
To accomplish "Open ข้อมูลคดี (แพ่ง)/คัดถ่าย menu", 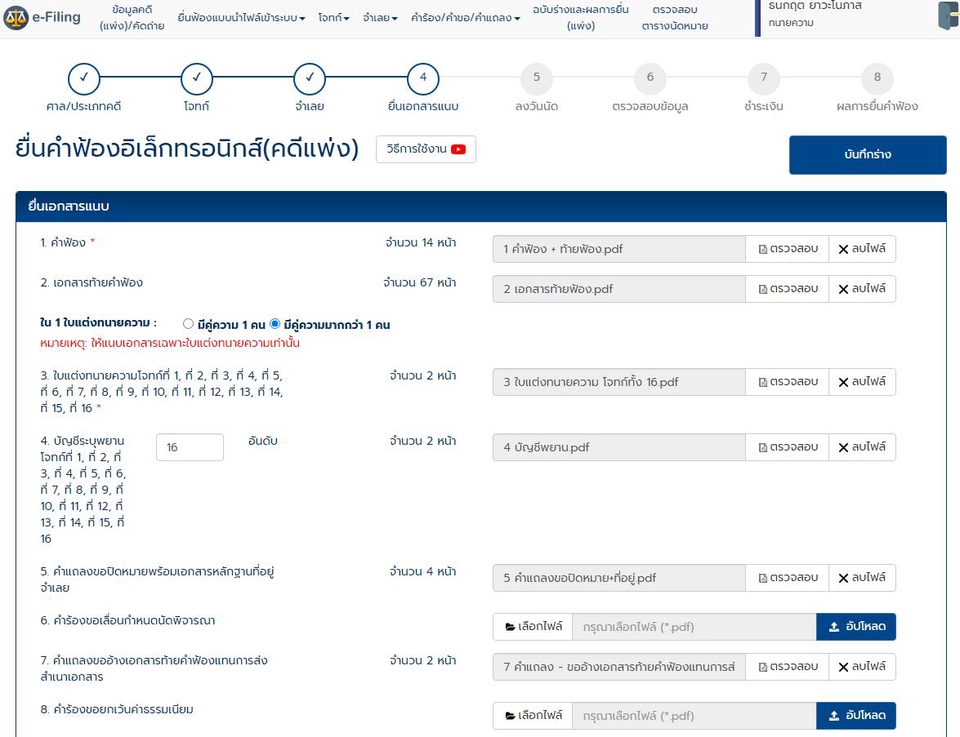I will (132, 17).
